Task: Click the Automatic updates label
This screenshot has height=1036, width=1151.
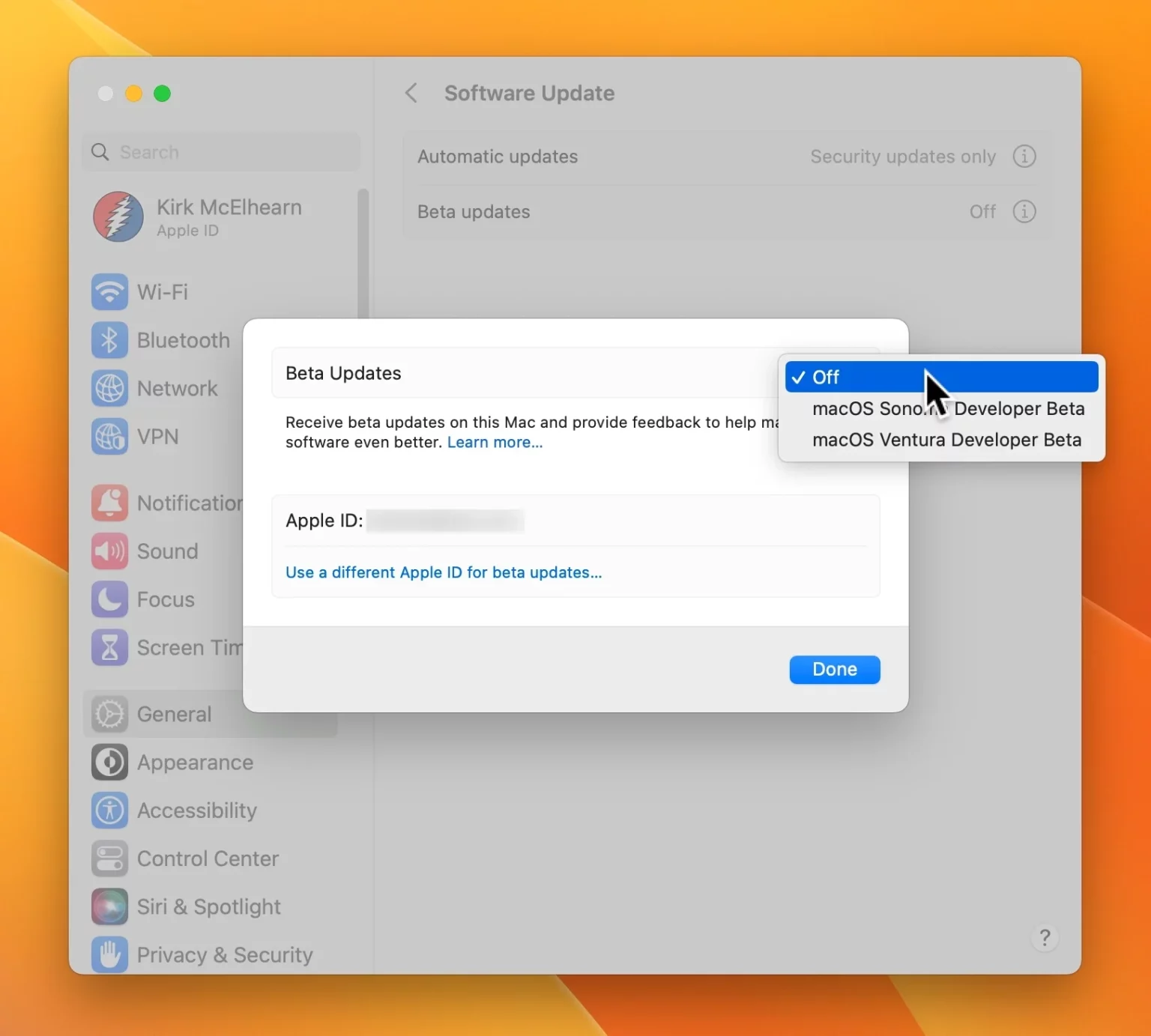Action: [498, 157]
